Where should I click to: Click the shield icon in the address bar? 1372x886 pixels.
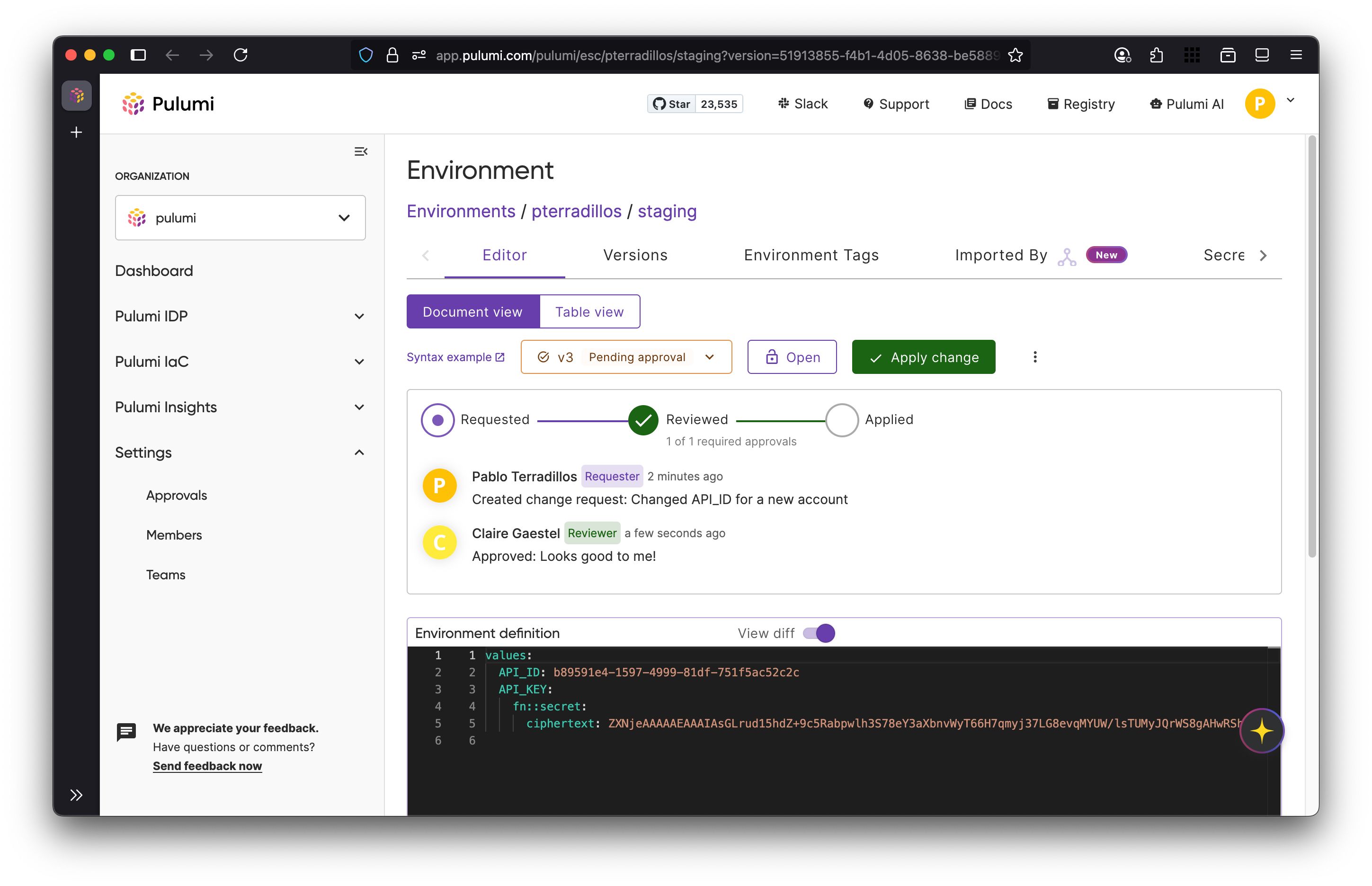coord(366,55)
